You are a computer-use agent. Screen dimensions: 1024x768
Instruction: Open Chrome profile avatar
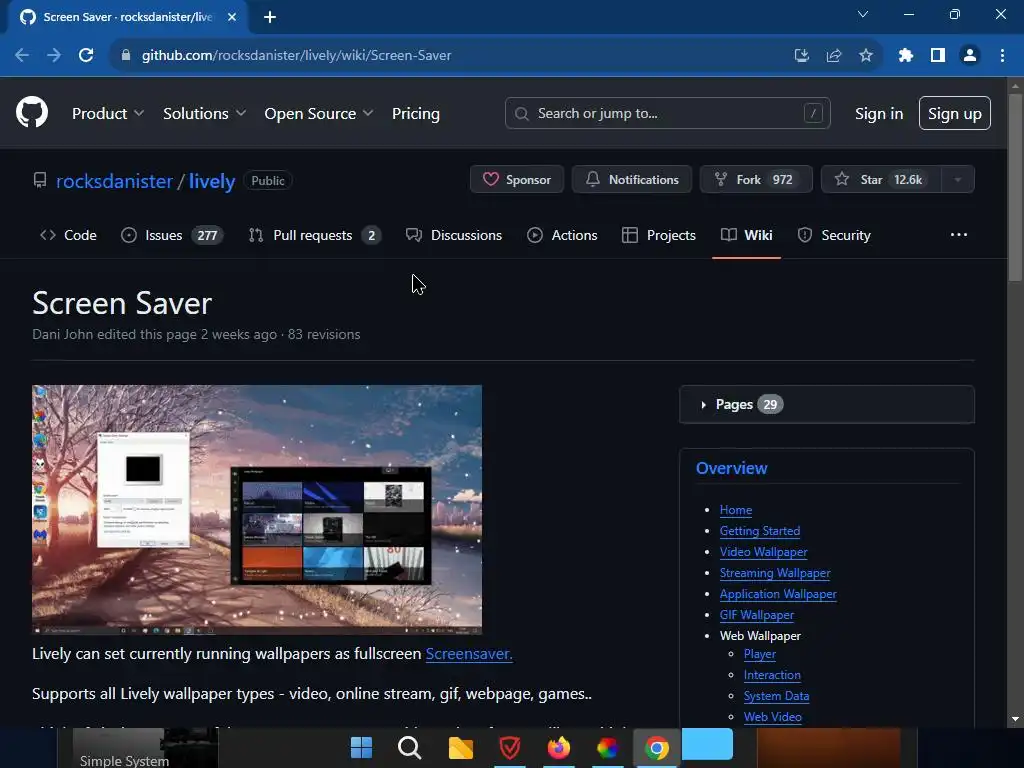tap(970, 56)
